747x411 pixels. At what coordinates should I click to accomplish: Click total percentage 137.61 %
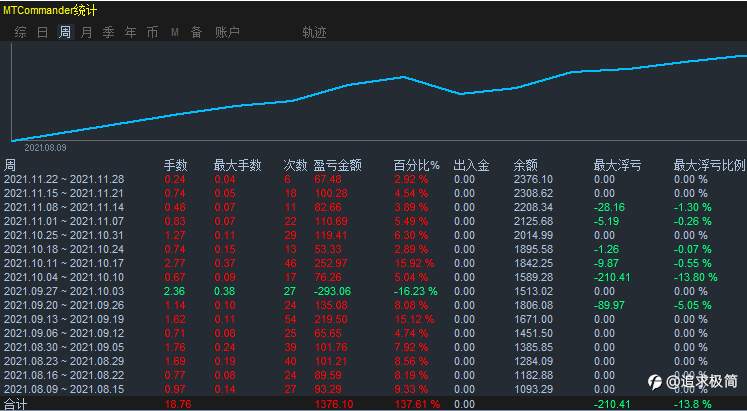click(417, 405)
